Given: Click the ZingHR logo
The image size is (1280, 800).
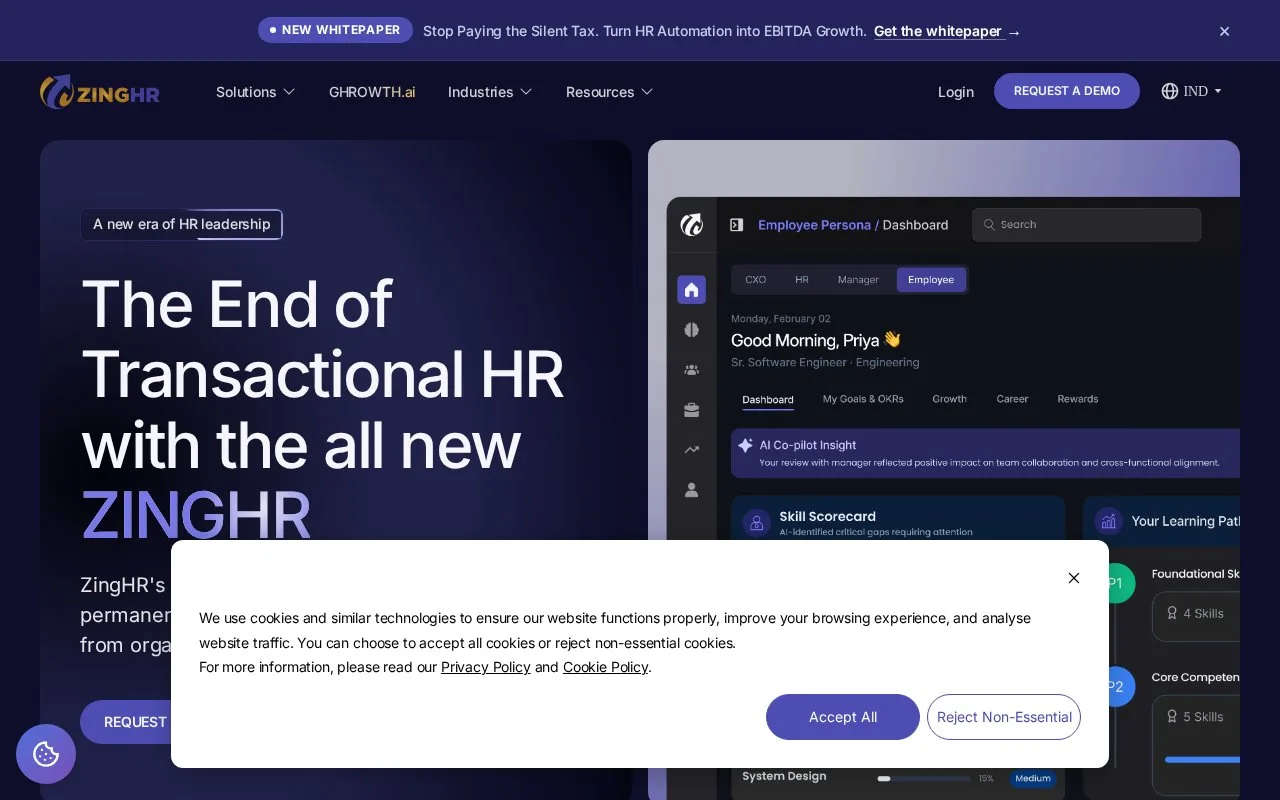Looking at the screenshot, I should pos(100,92).
